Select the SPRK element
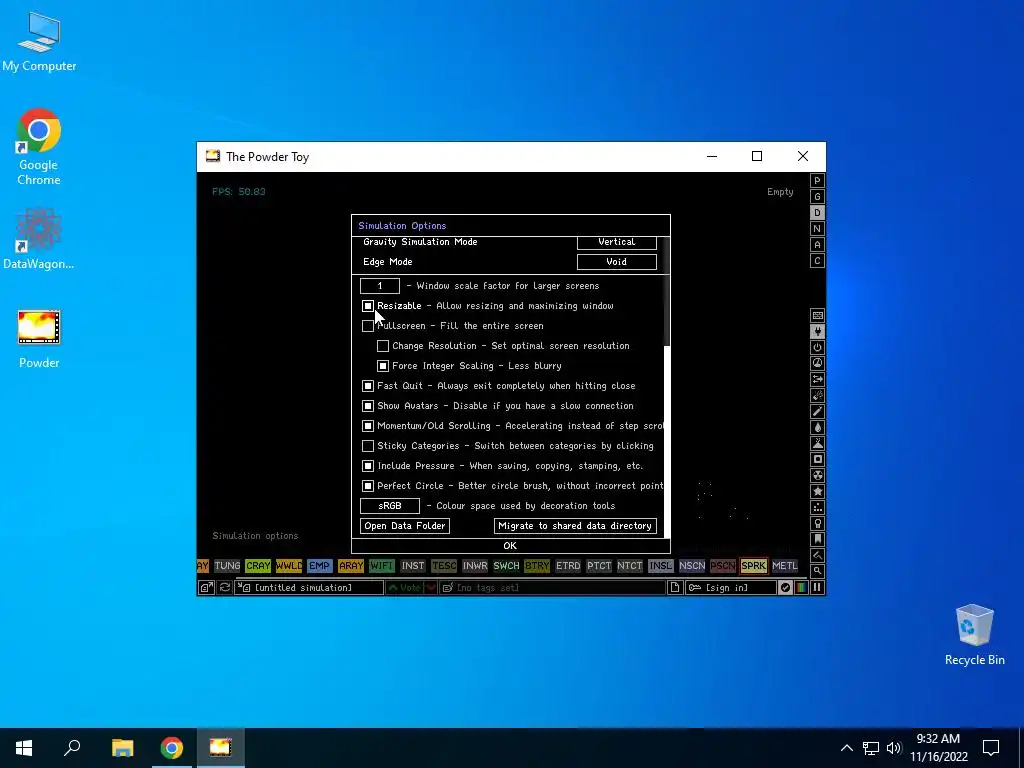Image resolution: width=1024 pixels, height=768 pixels. [754, 566]
